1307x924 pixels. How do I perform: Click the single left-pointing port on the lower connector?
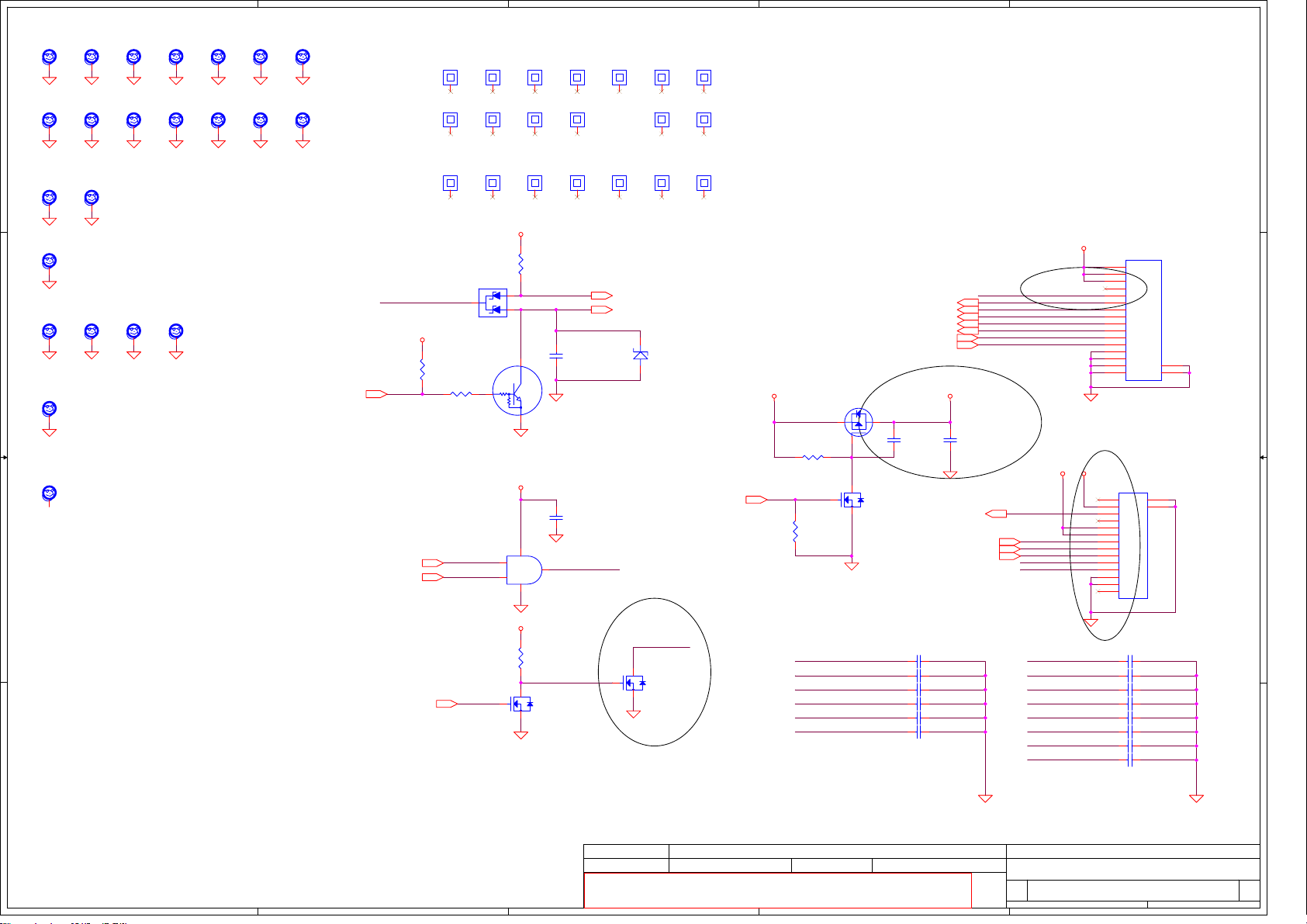click(x=995, y=514)
